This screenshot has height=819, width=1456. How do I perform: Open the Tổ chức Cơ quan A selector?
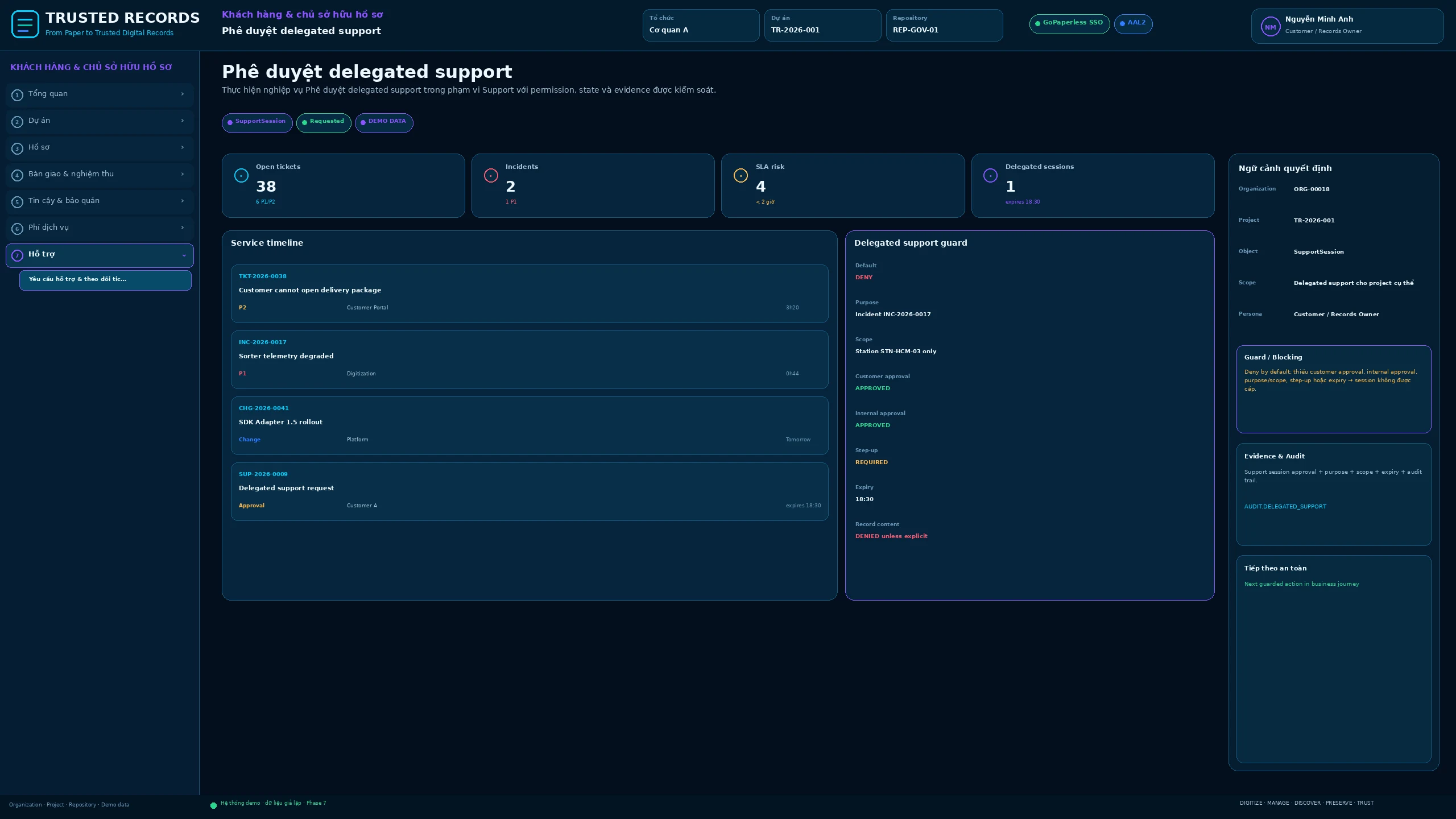[x=701, y=25]
